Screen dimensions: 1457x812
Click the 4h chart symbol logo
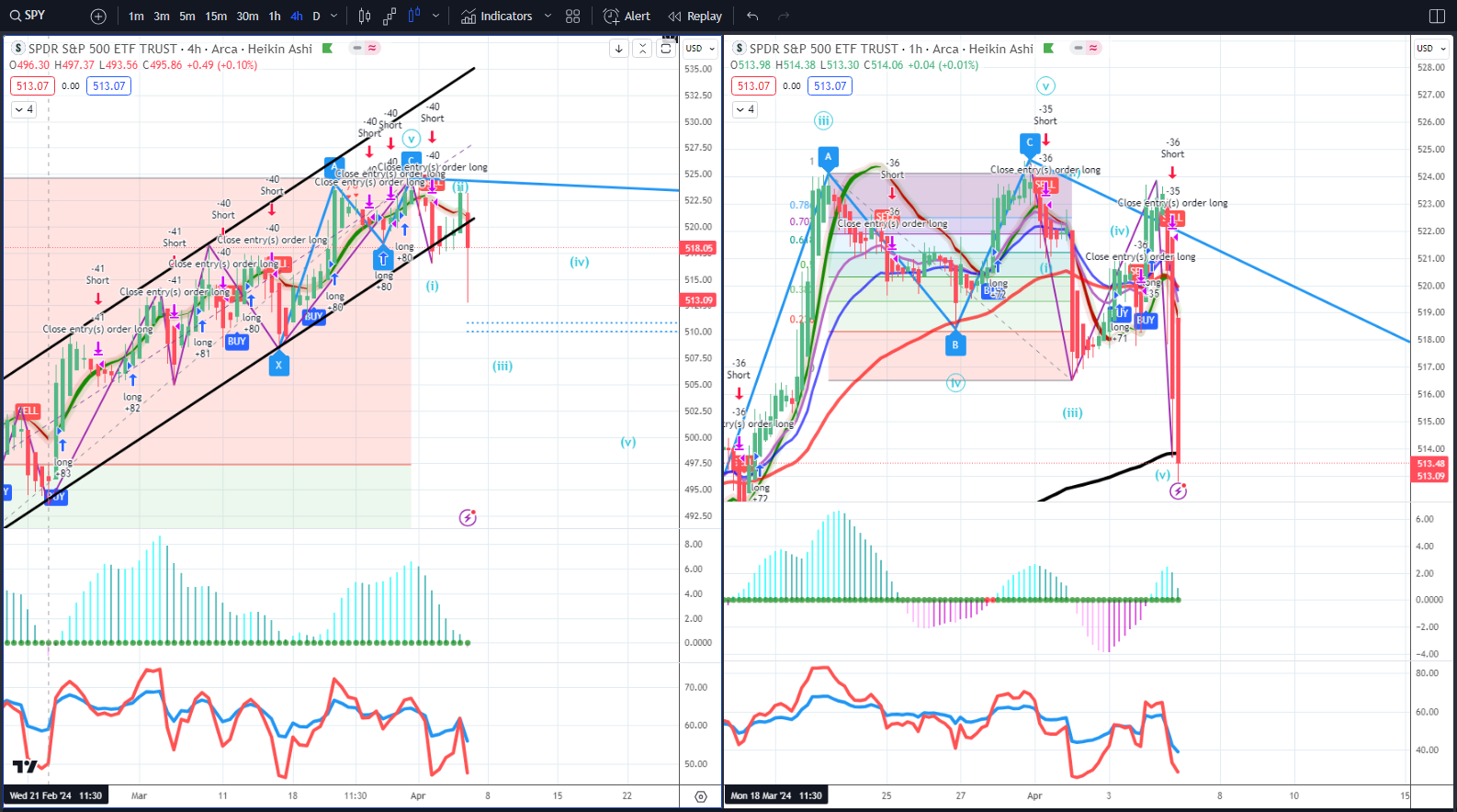click(18, 49)
